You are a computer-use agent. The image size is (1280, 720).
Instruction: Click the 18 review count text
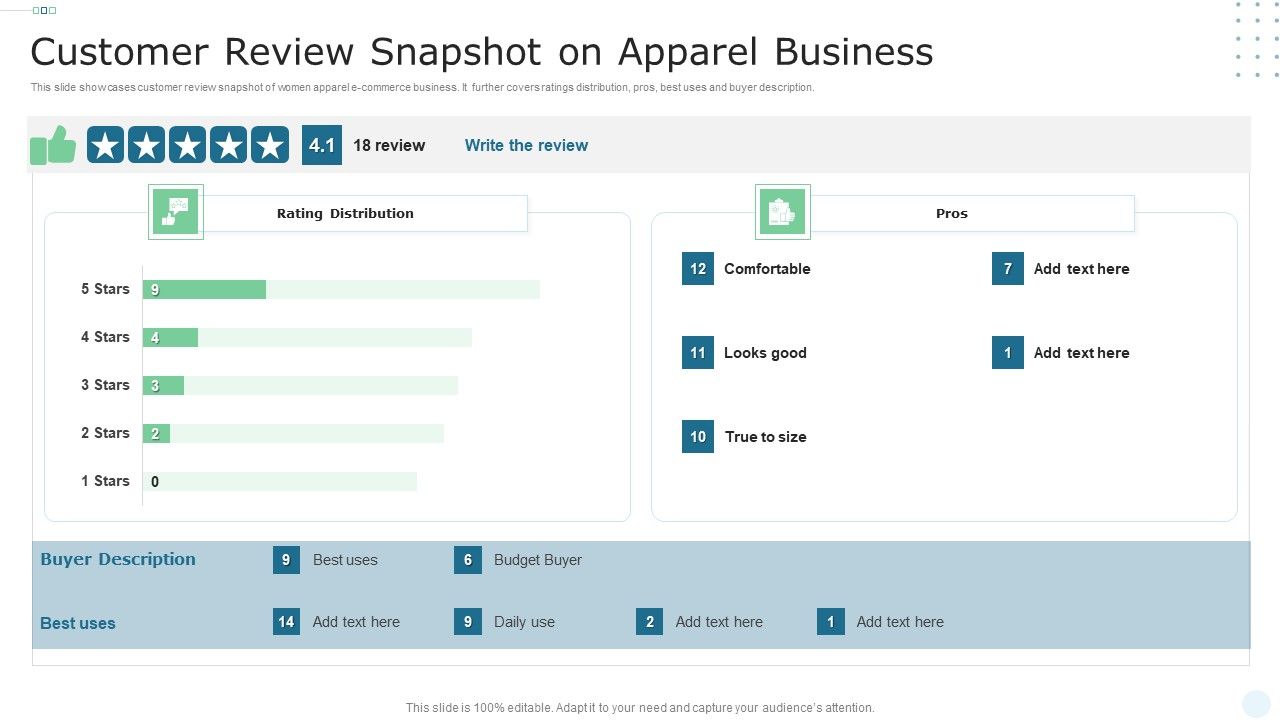389,145
